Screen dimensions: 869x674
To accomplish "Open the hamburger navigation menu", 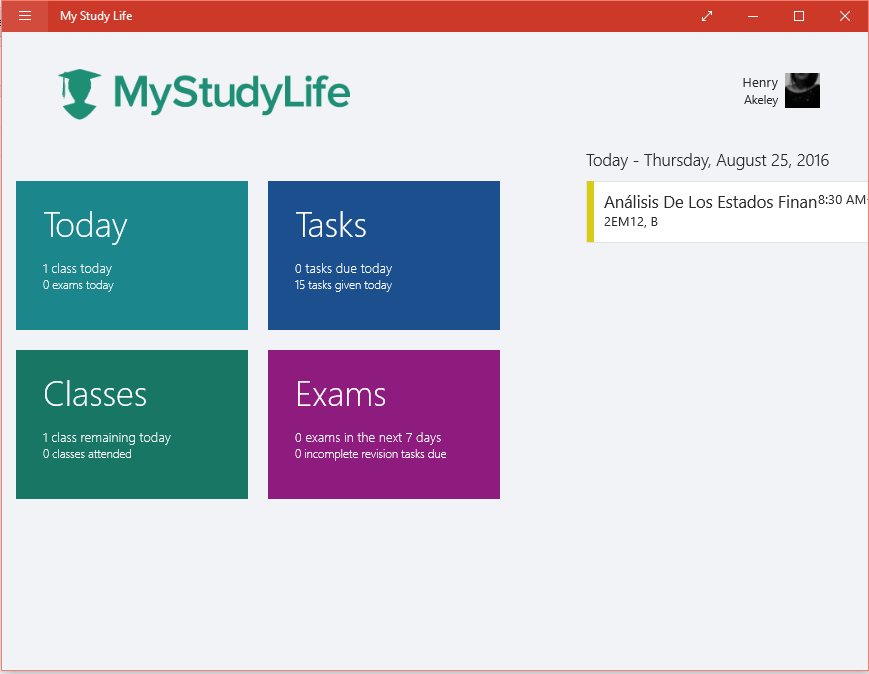I will coord(24,16).
